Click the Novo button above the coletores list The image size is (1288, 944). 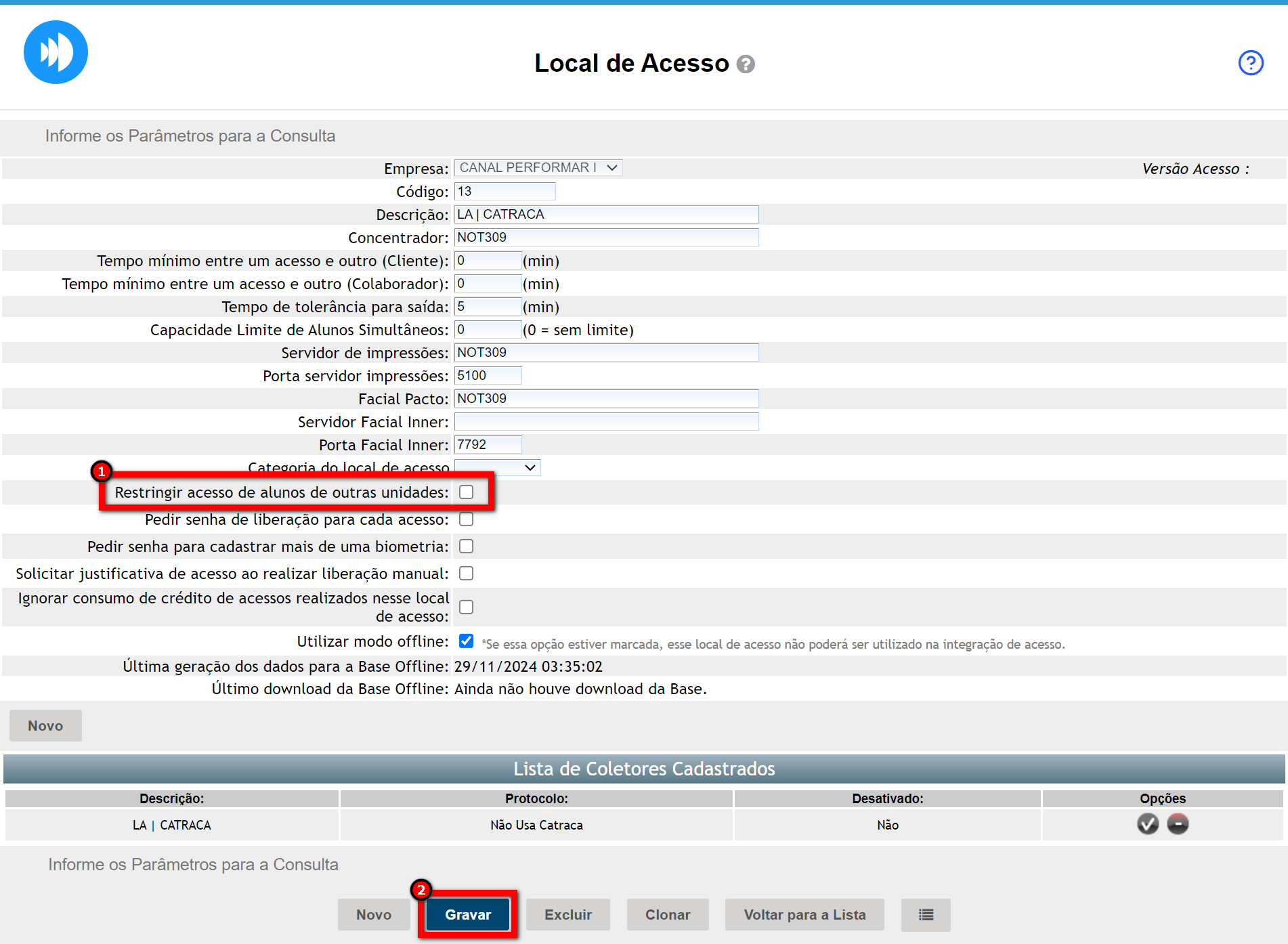pos(45,726)
